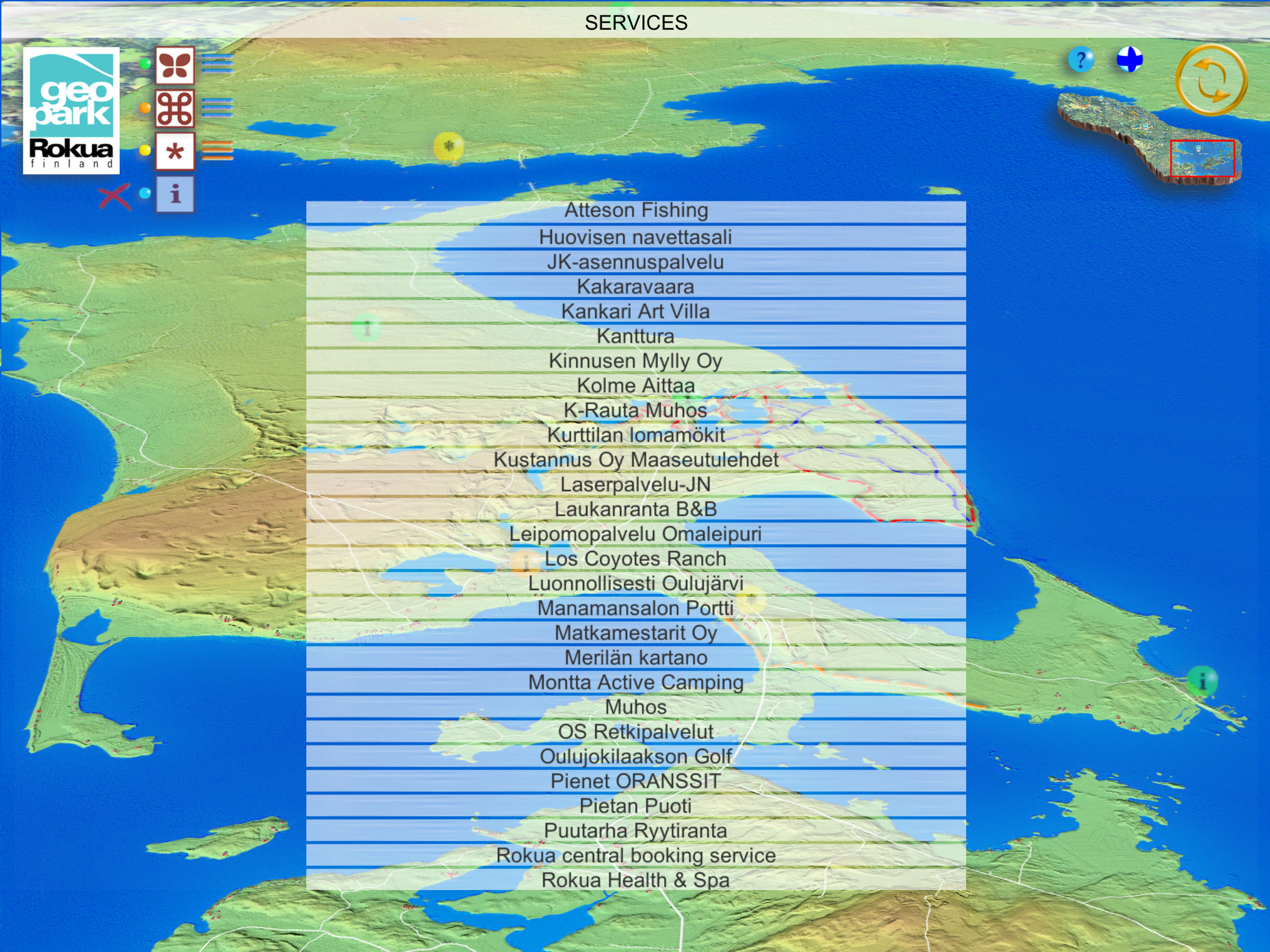This screenshot has width=1270, height=952.
Task: Choose JK-asennuspalvelu in the list
Action: pyautogui.click(x=636, y=262)
